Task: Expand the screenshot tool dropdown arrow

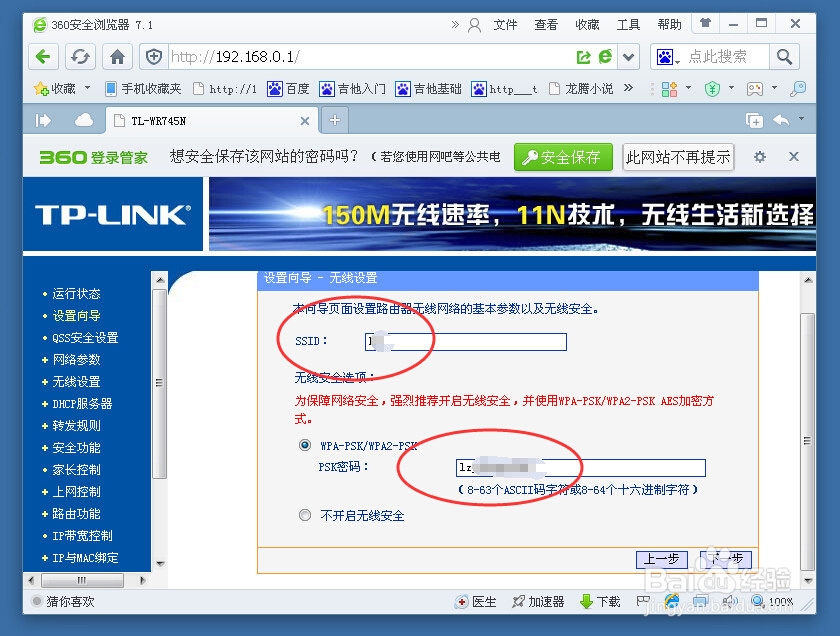Action: coord(774,88)
